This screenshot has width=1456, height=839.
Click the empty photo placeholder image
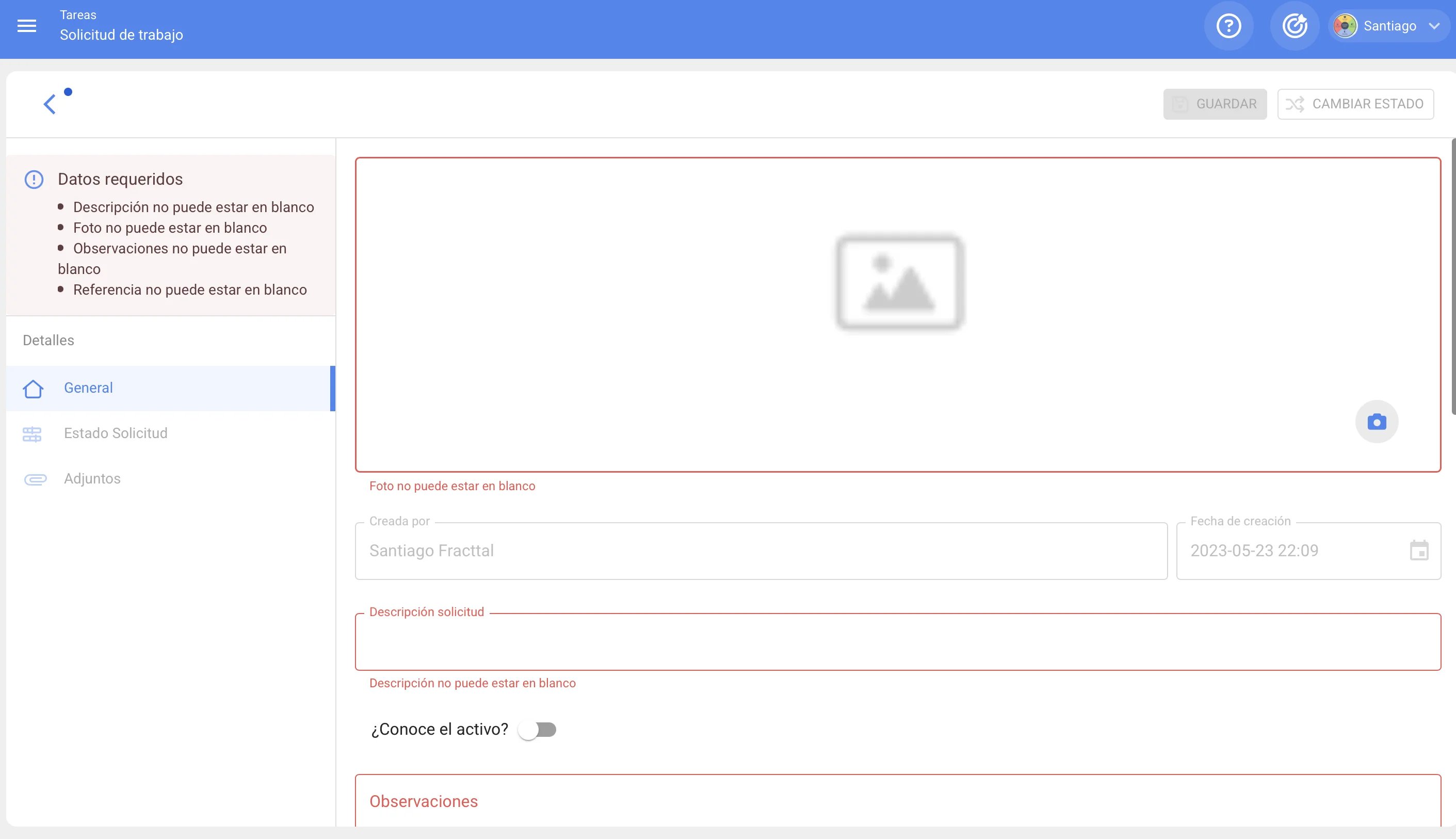899,282
